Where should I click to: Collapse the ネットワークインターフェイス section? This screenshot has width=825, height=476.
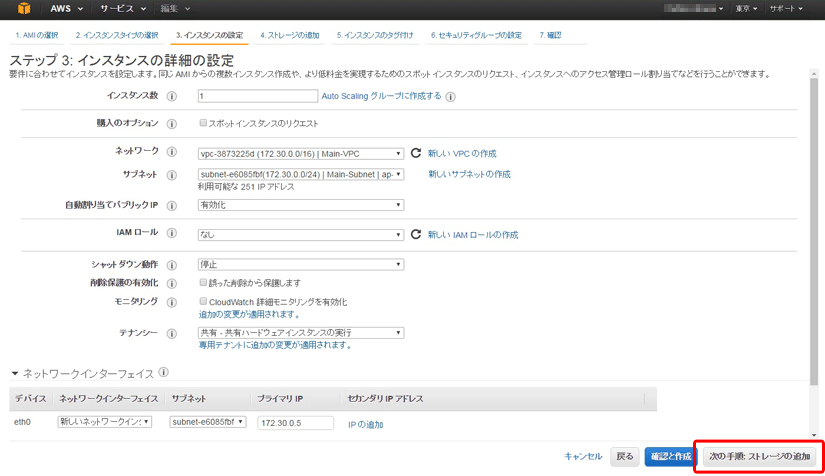[x=15, y=374]
